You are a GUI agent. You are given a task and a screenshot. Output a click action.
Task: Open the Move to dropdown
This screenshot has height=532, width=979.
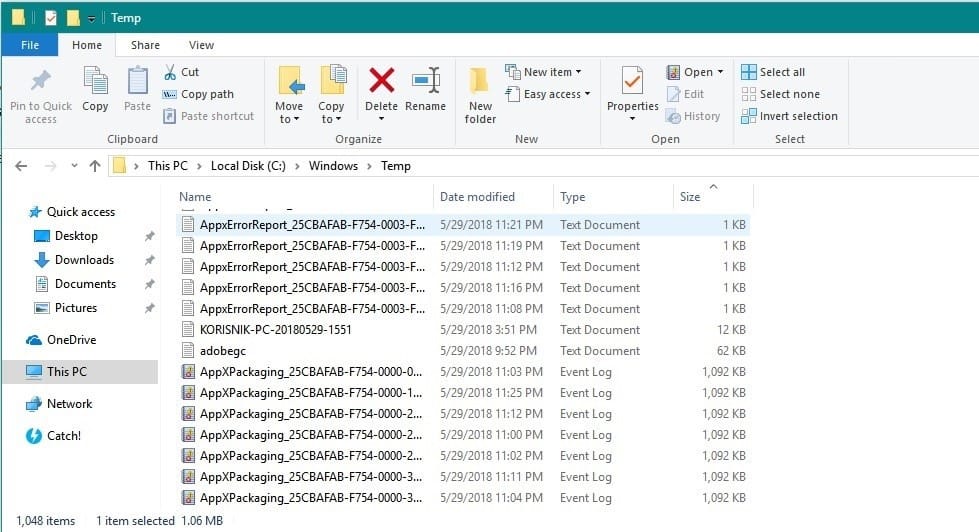(x=289, y=96)
